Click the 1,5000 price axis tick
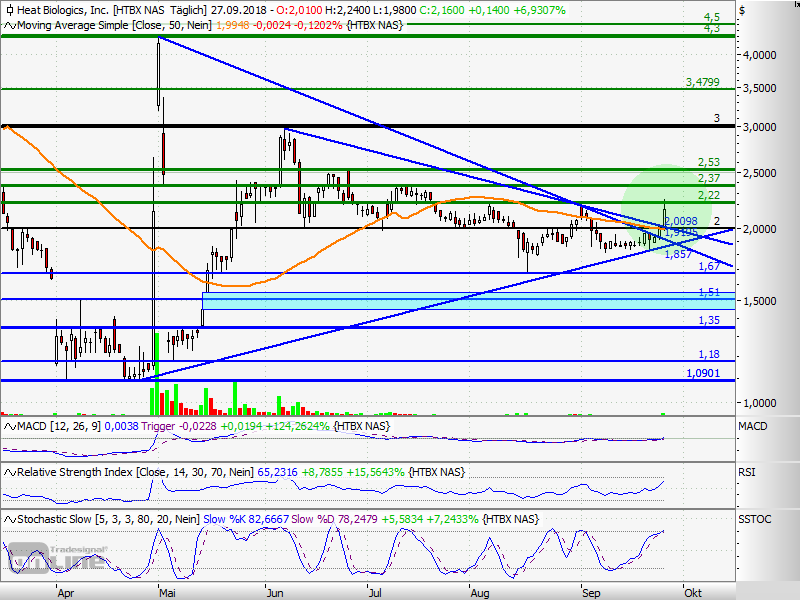800x600 pixels. coord(760,301)
